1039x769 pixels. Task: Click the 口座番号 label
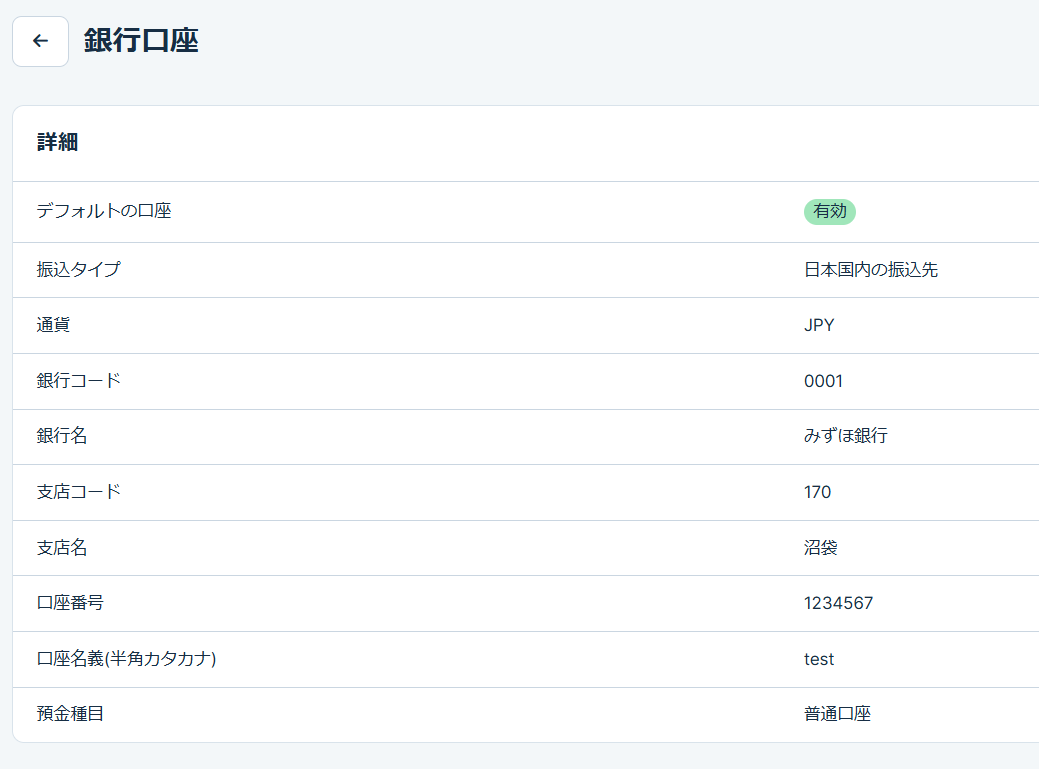[70, 603]
